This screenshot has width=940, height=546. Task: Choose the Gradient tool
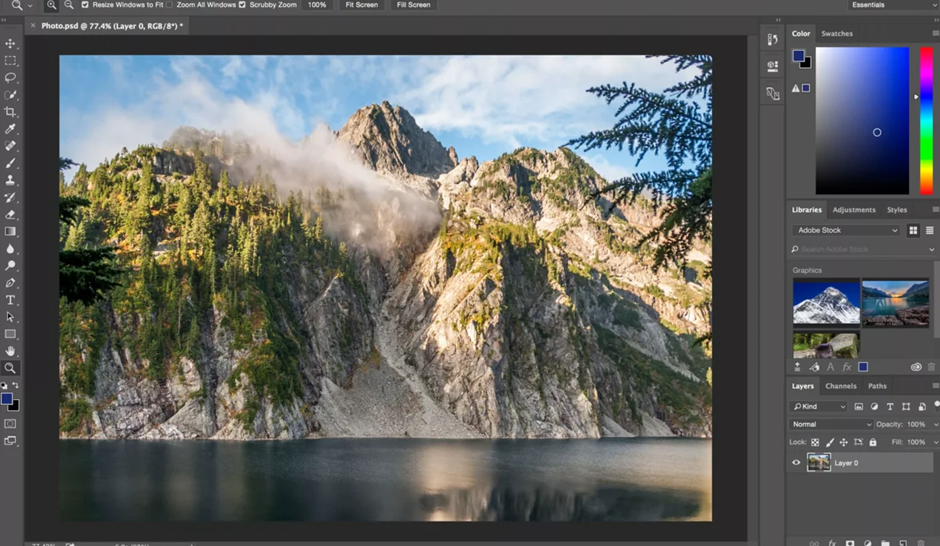tap(10, 232)
